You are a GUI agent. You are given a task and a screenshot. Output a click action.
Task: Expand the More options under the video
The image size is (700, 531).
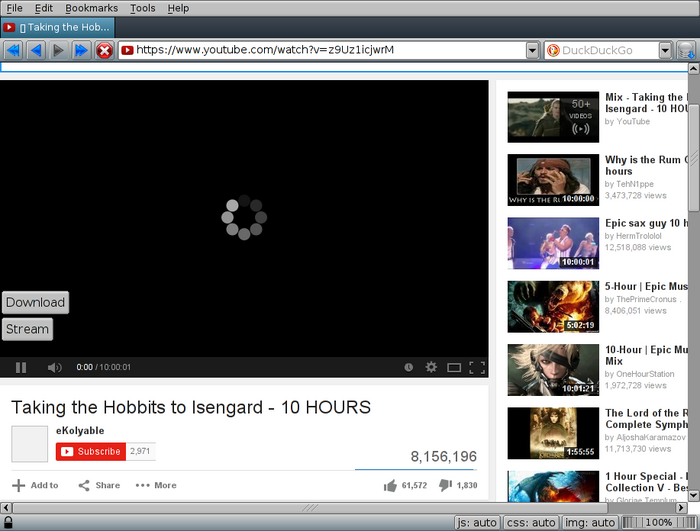point(156,485)
